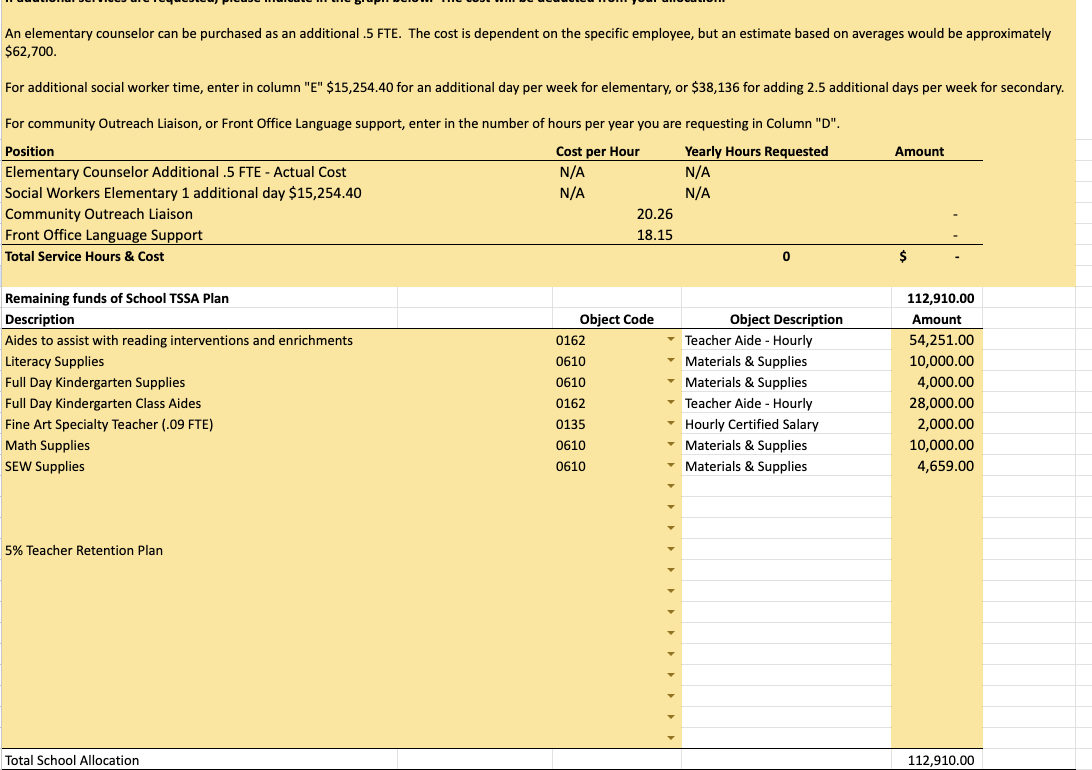Select total yearly hours value 0
The image size is (1092, 770).
[786, 256]
